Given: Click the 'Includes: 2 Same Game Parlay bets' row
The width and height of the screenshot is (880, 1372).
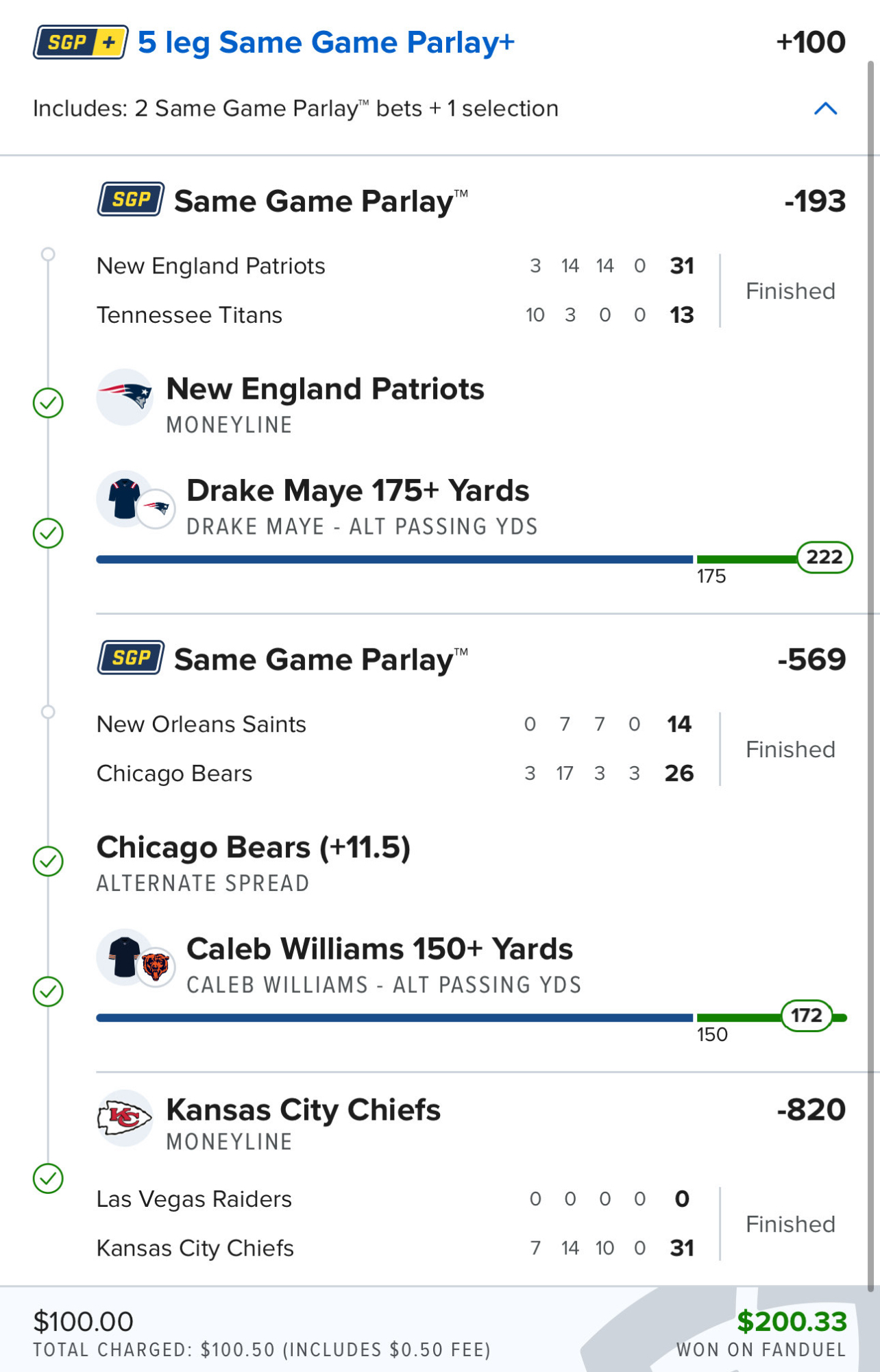Looking at the screenshot, I should coord(295,109).
